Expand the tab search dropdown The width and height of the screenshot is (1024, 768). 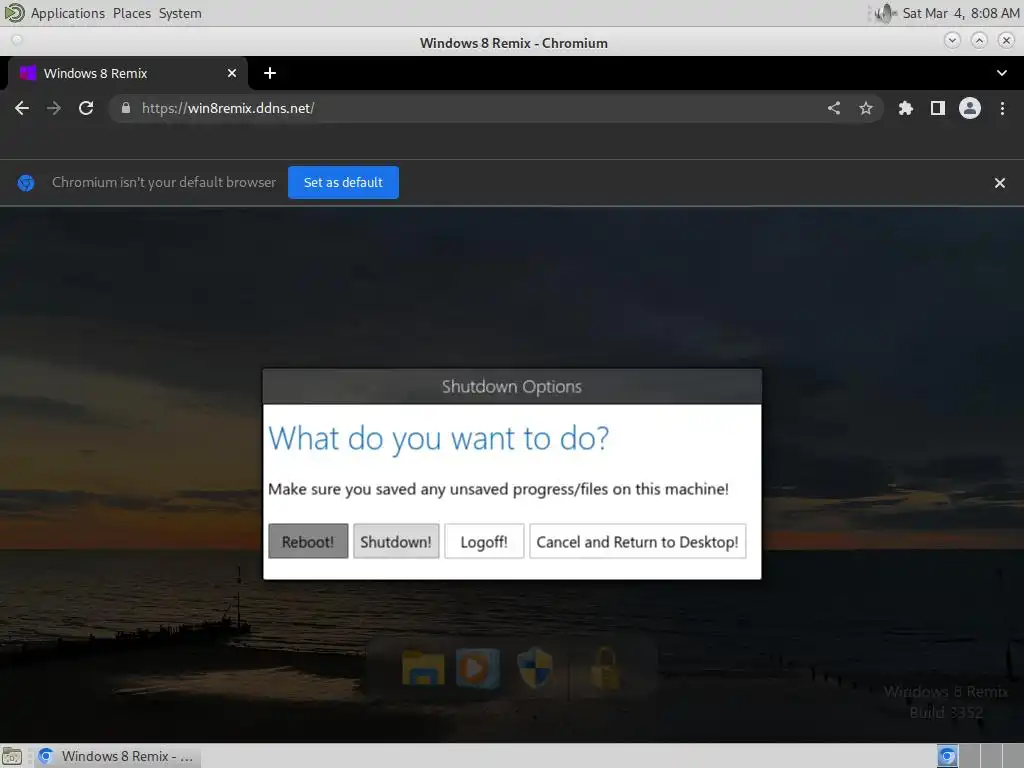(x=1002, y=73)
